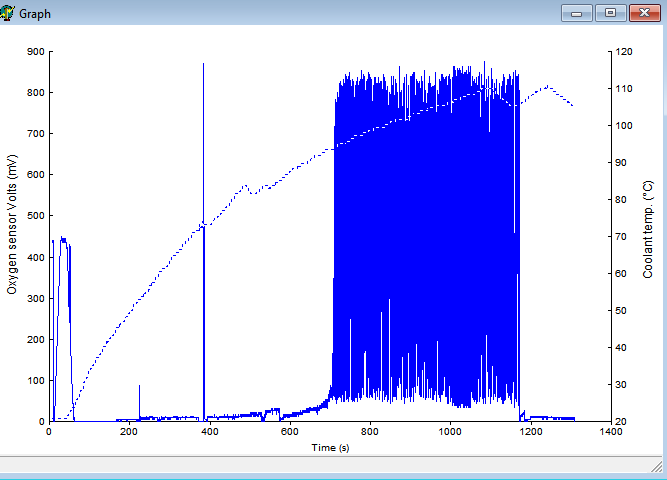
Task: Minimize the Graph window
Action: point(576,13)
